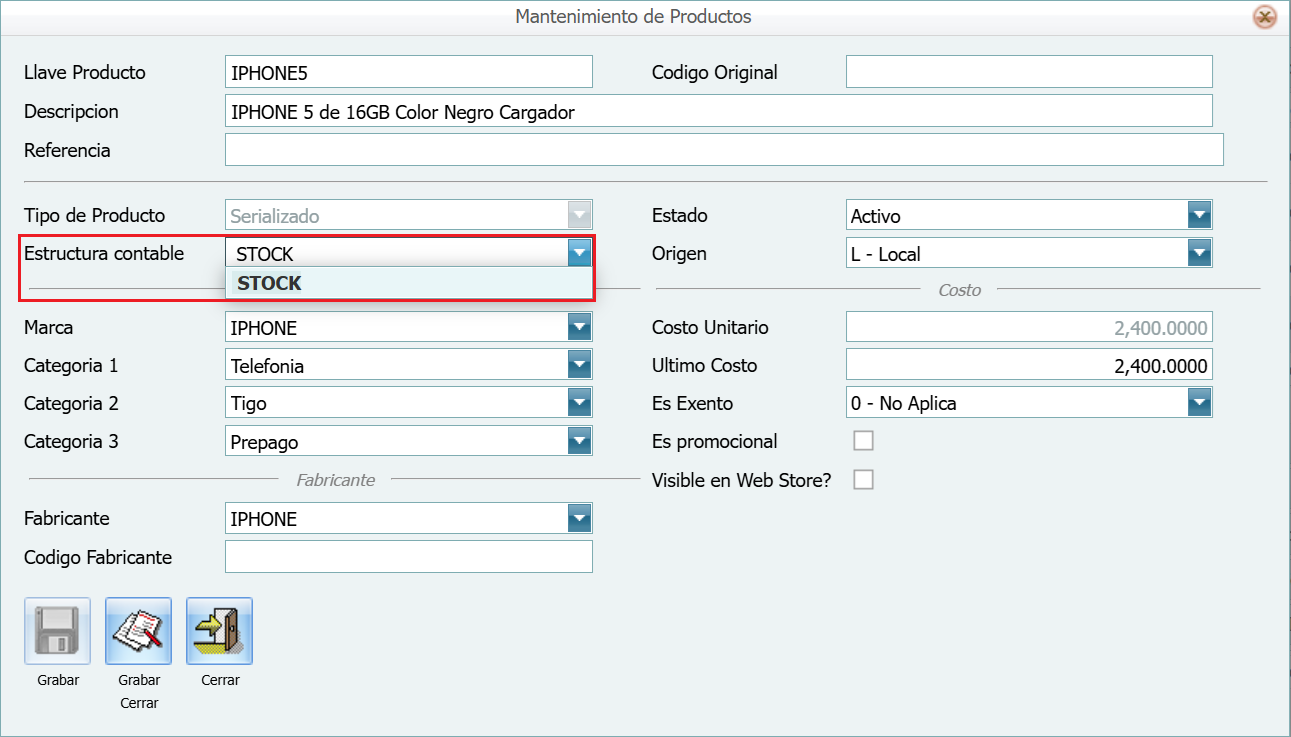Click the Grabar Cerrar save-and-close icon

pos(138,631)
